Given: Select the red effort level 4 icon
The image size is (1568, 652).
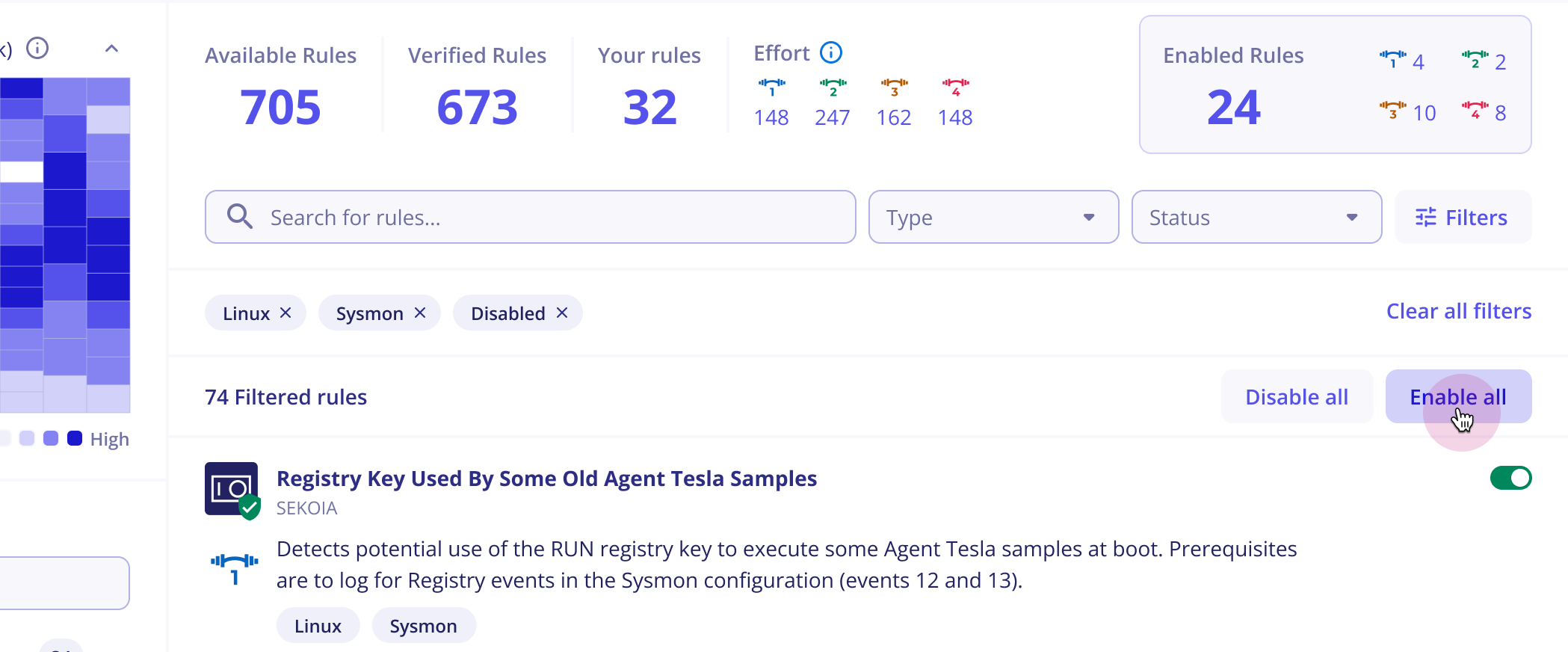Looking at the screenshot, I should [955, 87].
